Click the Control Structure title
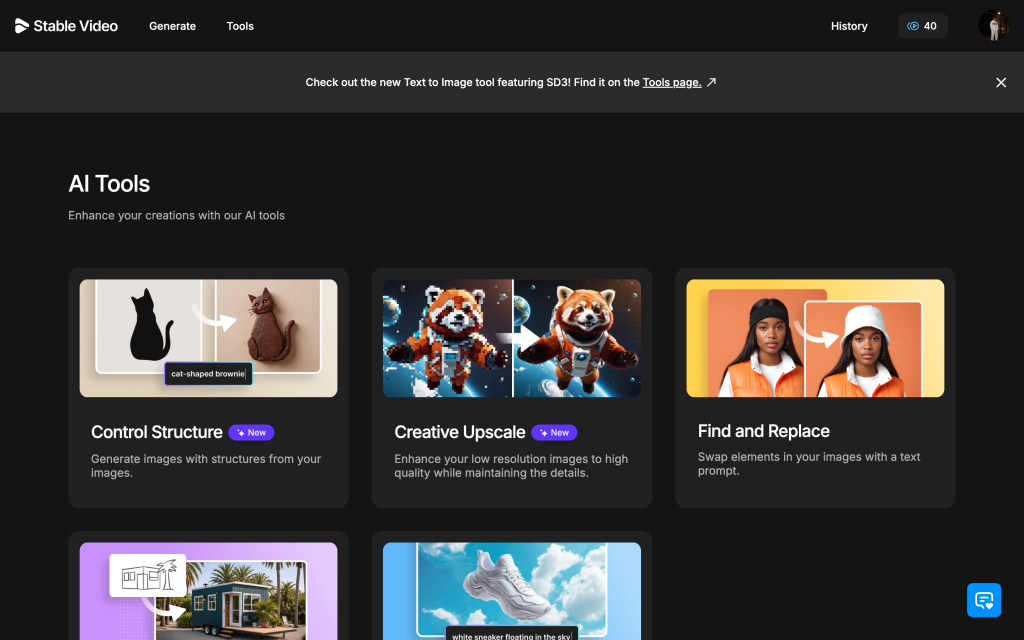Screen dimensions: 1024x640 click(157, 432)
